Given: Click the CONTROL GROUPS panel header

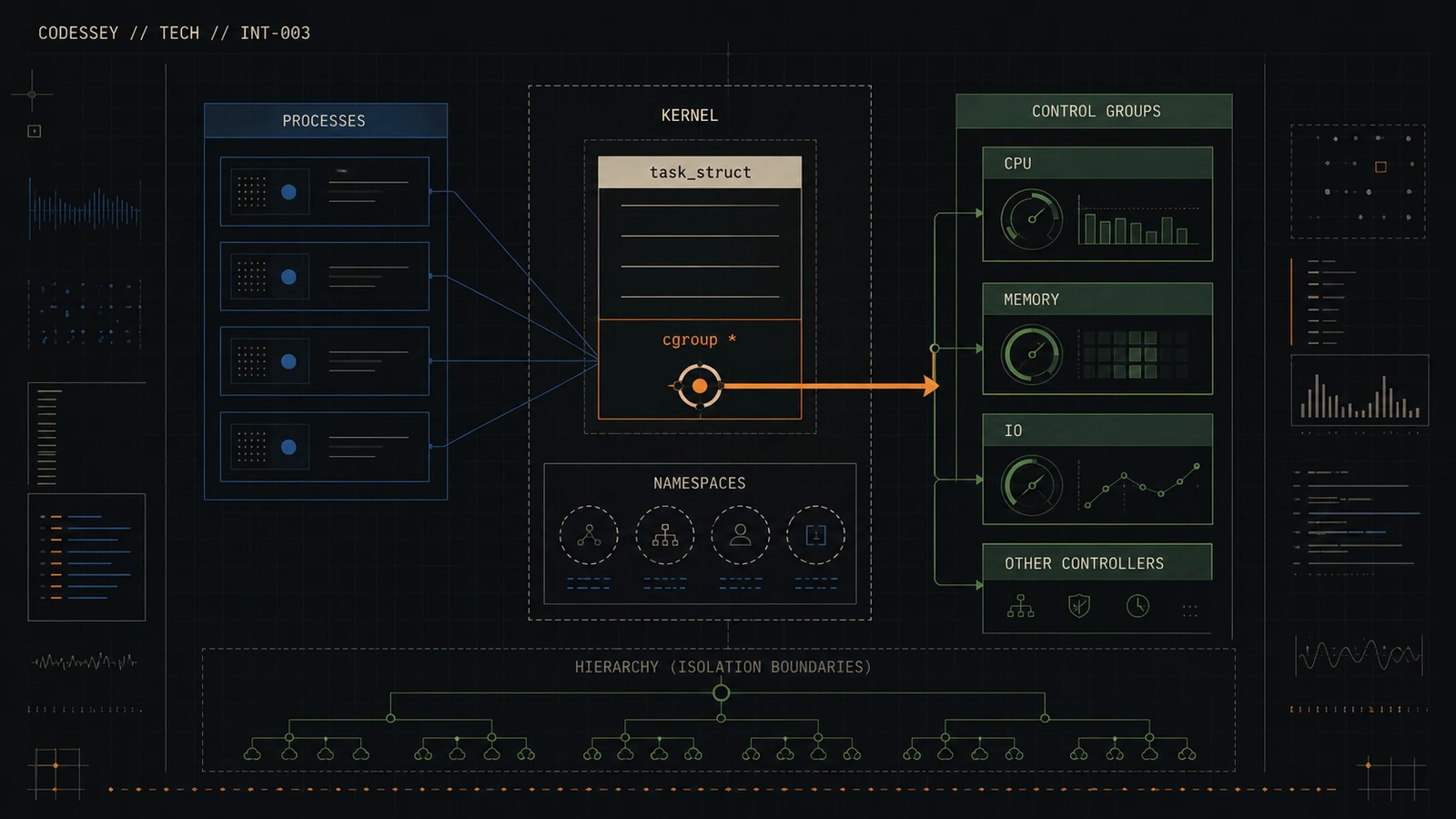Looking at the screenshot, I should tap(1095, 111).
